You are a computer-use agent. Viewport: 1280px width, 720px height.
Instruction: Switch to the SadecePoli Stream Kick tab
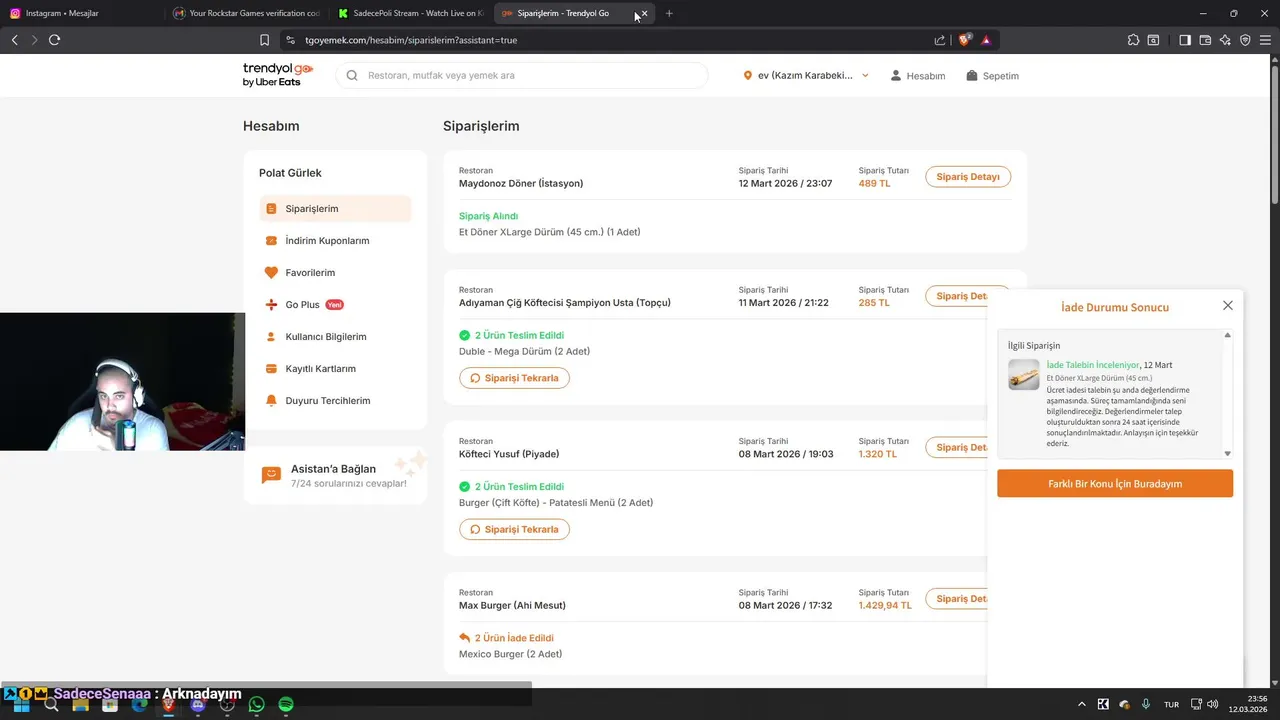click(410, 13)
